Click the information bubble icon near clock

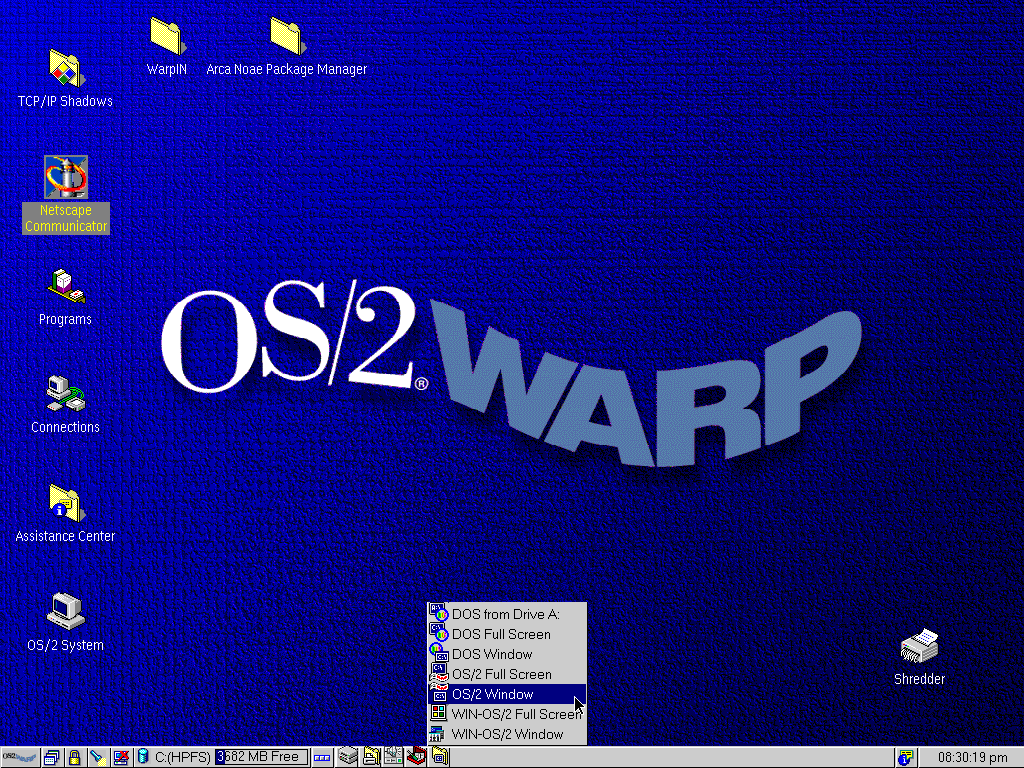[905, 758]
